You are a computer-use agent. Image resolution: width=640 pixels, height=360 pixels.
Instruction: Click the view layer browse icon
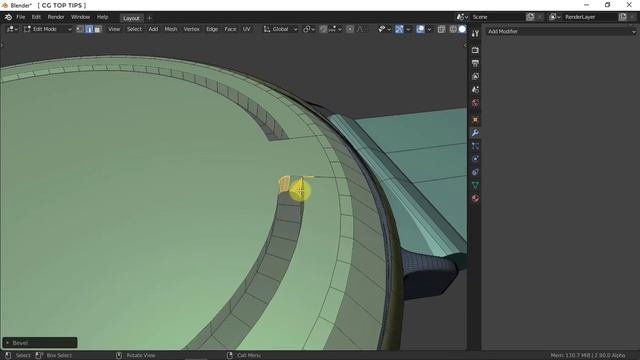[555, 17]
